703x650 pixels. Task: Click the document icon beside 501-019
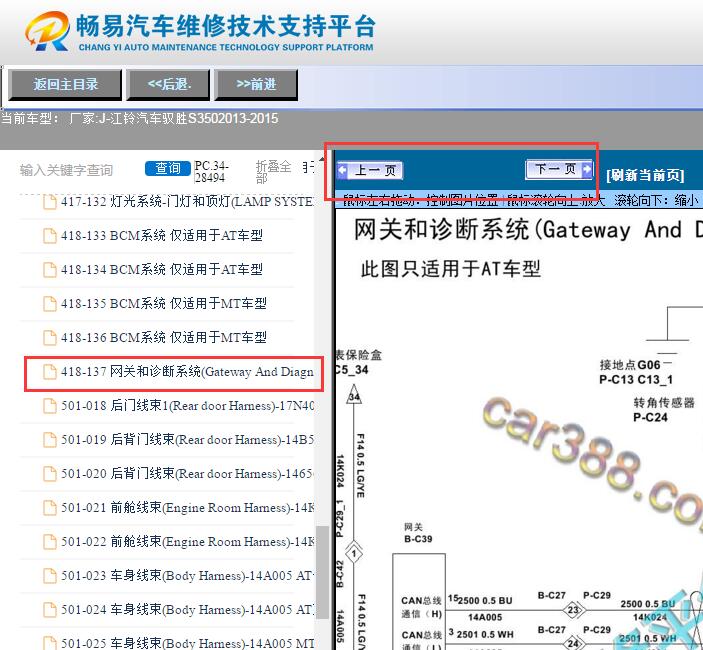49,440
